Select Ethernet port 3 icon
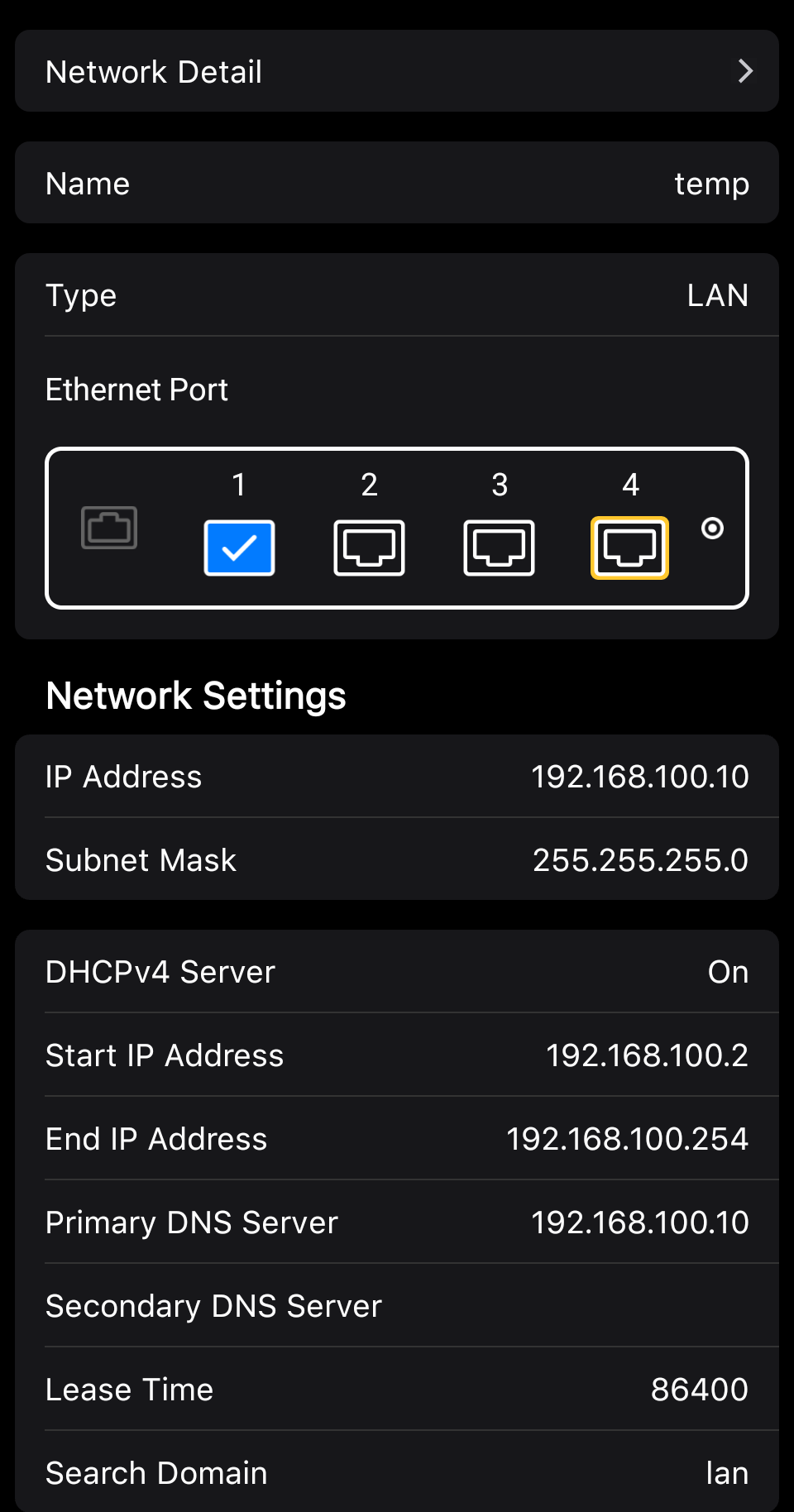The image size is (794, 1512). click(x=499, y=548)
